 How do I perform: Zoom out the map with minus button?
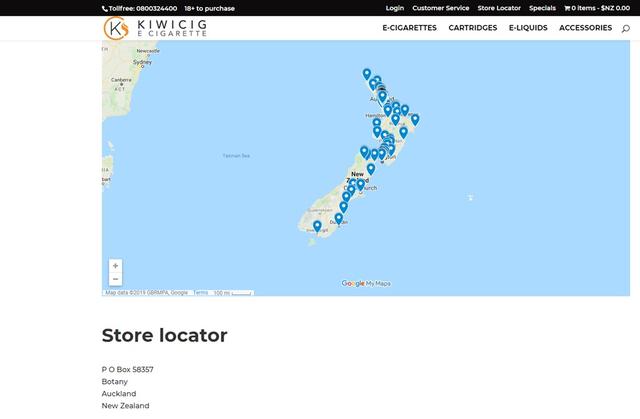(x=116, y=279)
